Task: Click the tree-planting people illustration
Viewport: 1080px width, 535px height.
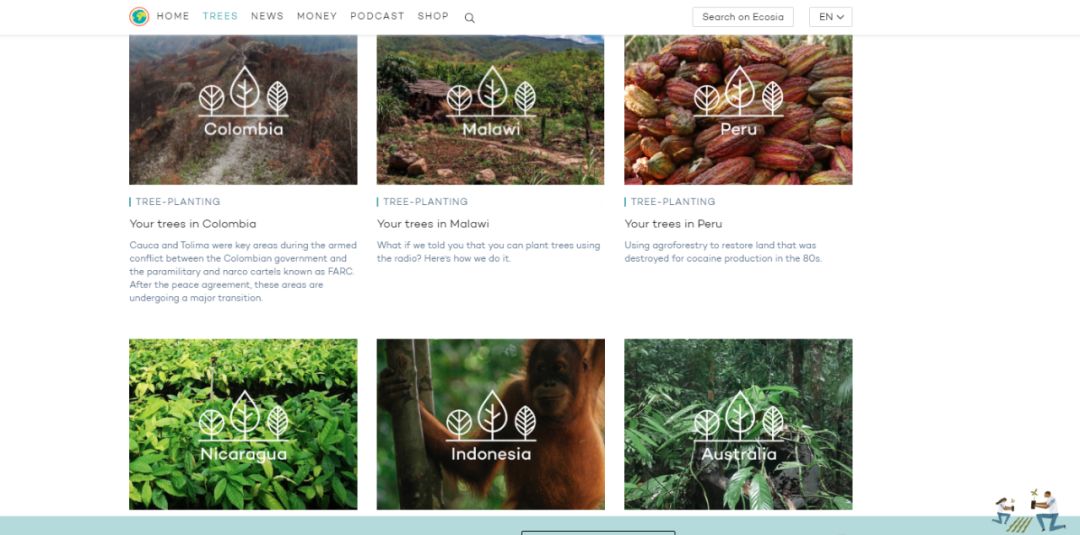Action: click(1028, 511)
